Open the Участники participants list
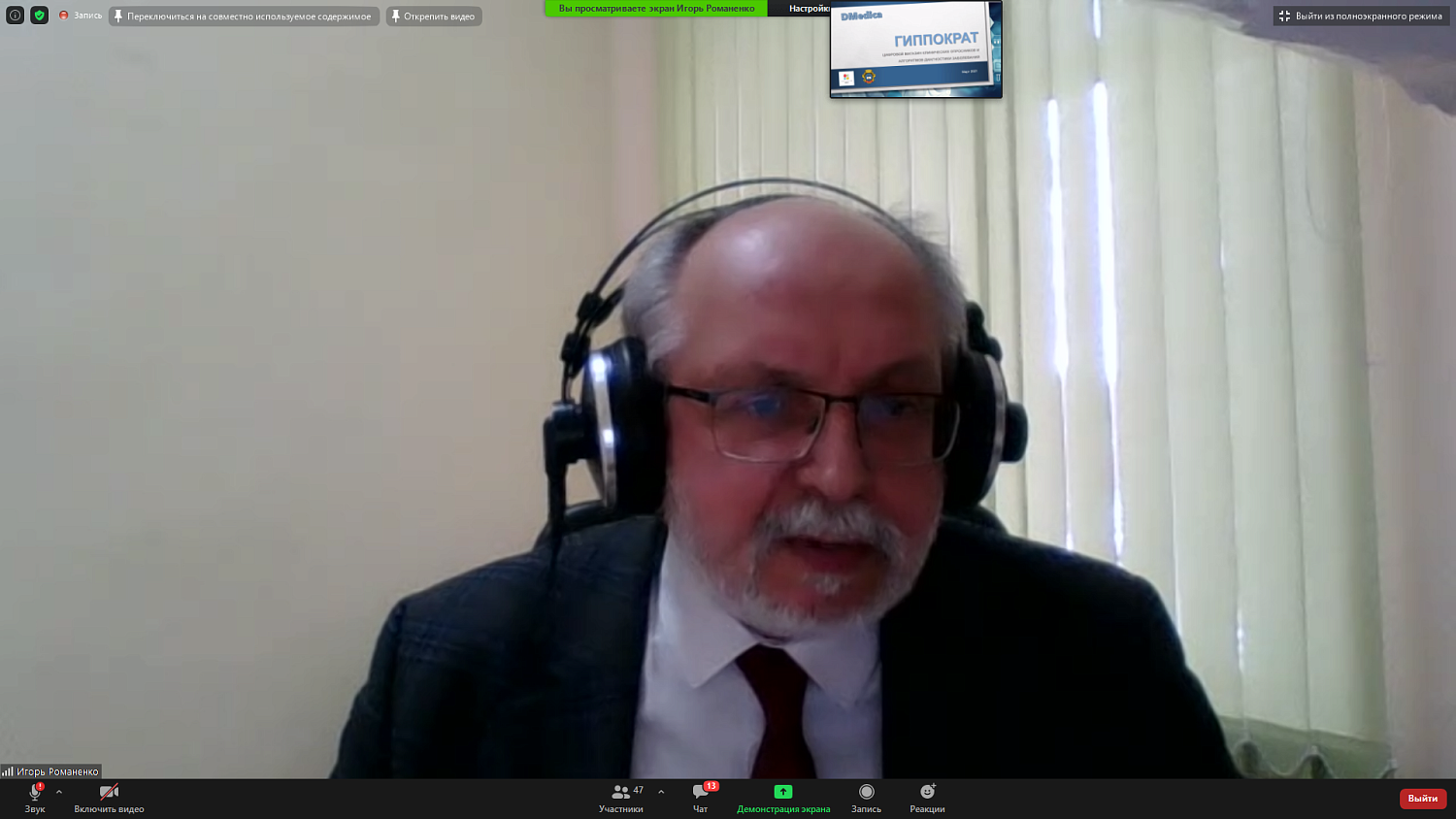 [621, 798]
